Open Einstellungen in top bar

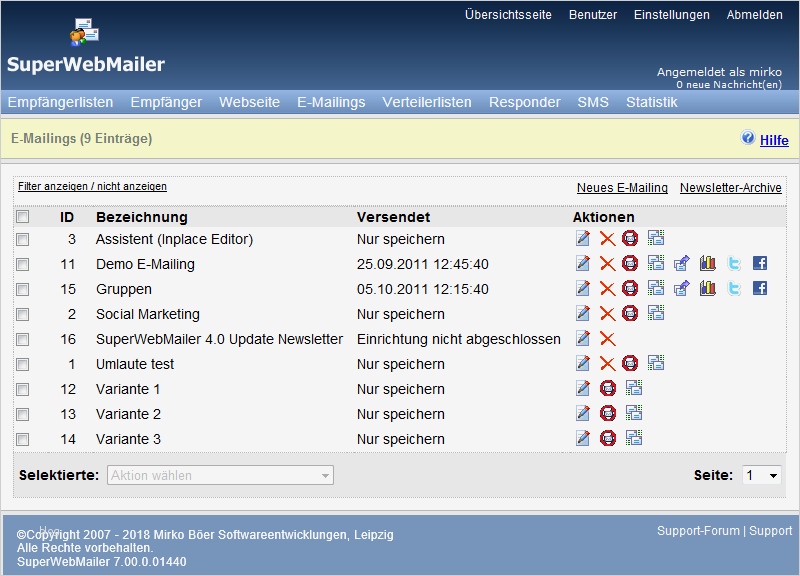click(671, 15)
